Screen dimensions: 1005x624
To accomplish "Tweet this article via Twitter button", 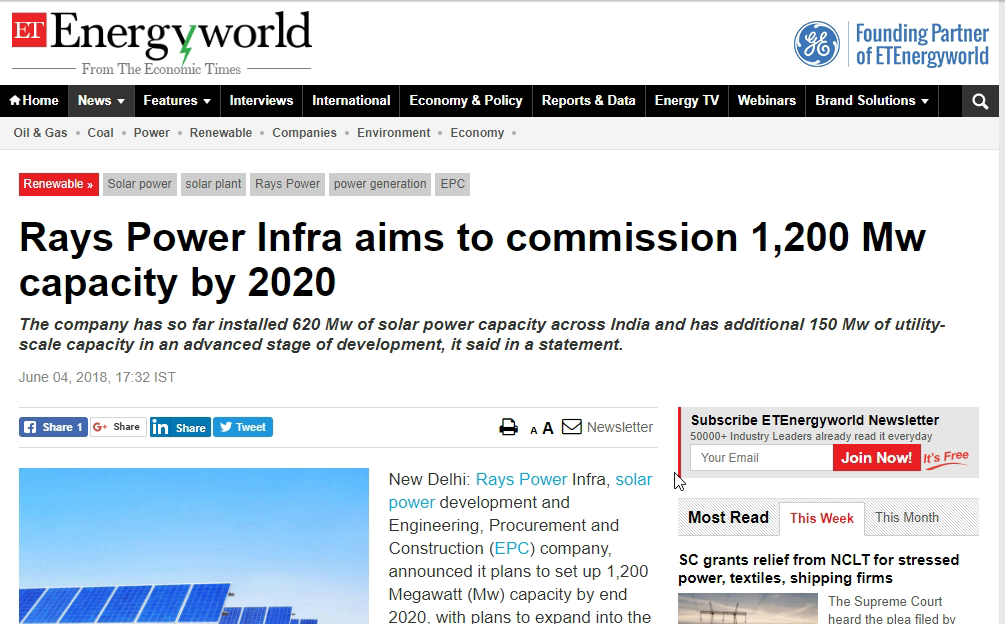I will tap(243, 427).
